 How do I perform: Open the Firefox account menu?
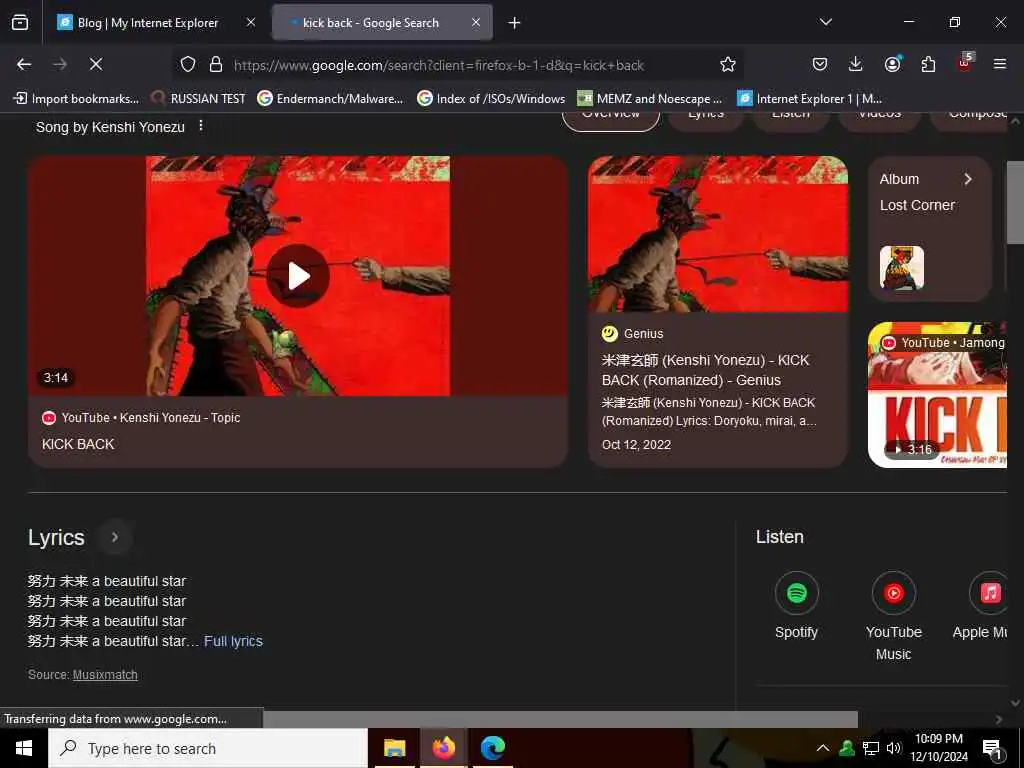pyautogui.click(x=892, y=64)
